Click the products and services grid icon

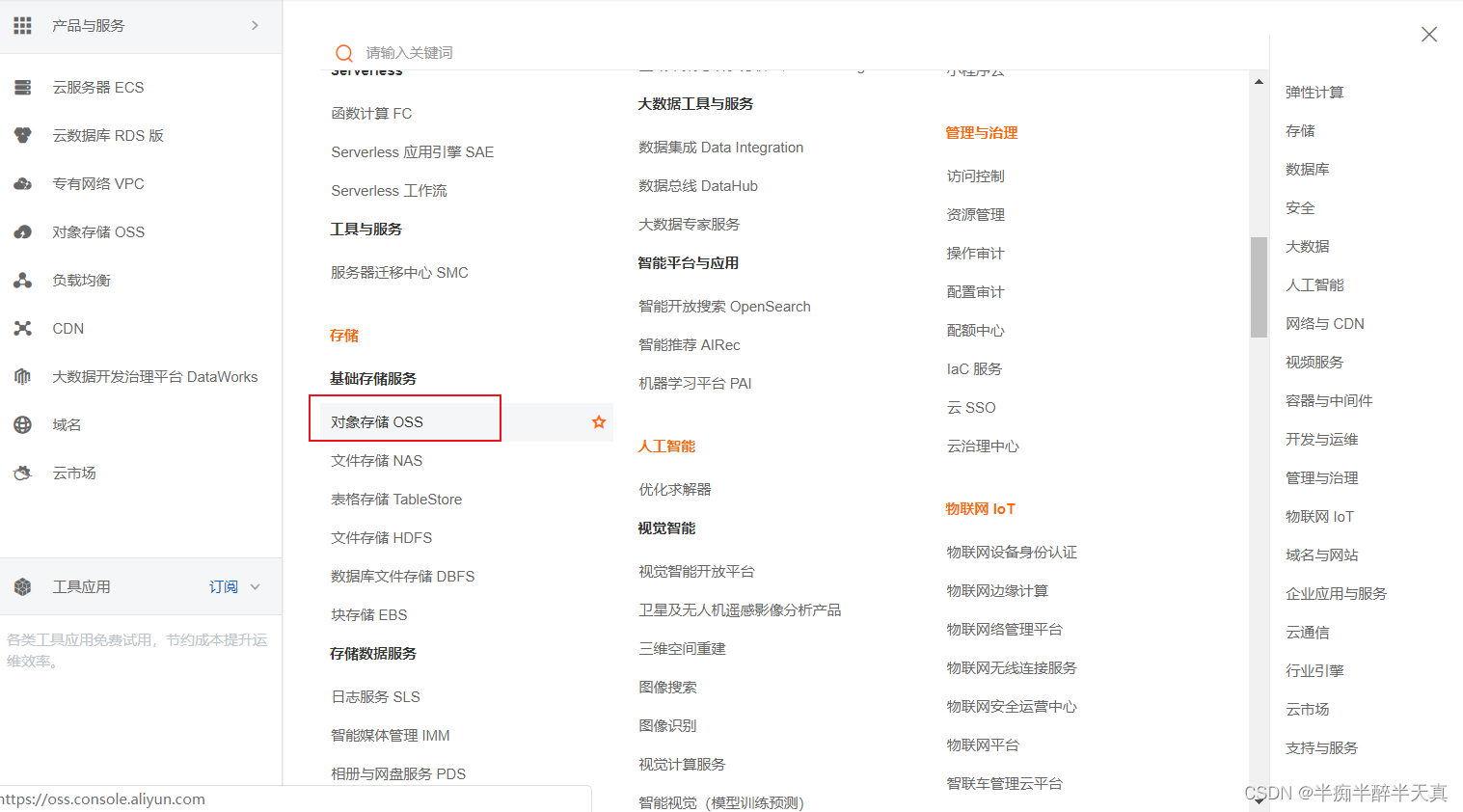click(22, 25)
